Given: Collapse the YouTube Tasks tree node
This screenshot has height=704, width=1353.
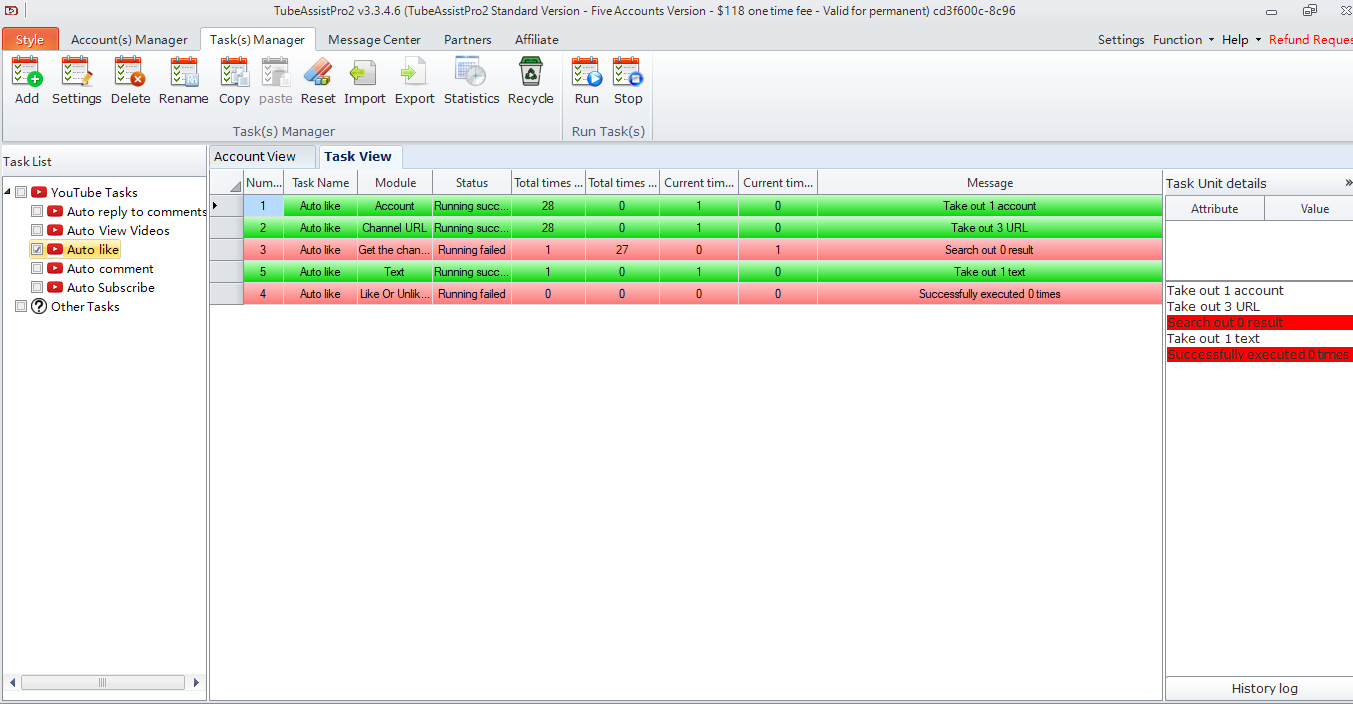Looking at the screenshot, I should pos(8,192).
